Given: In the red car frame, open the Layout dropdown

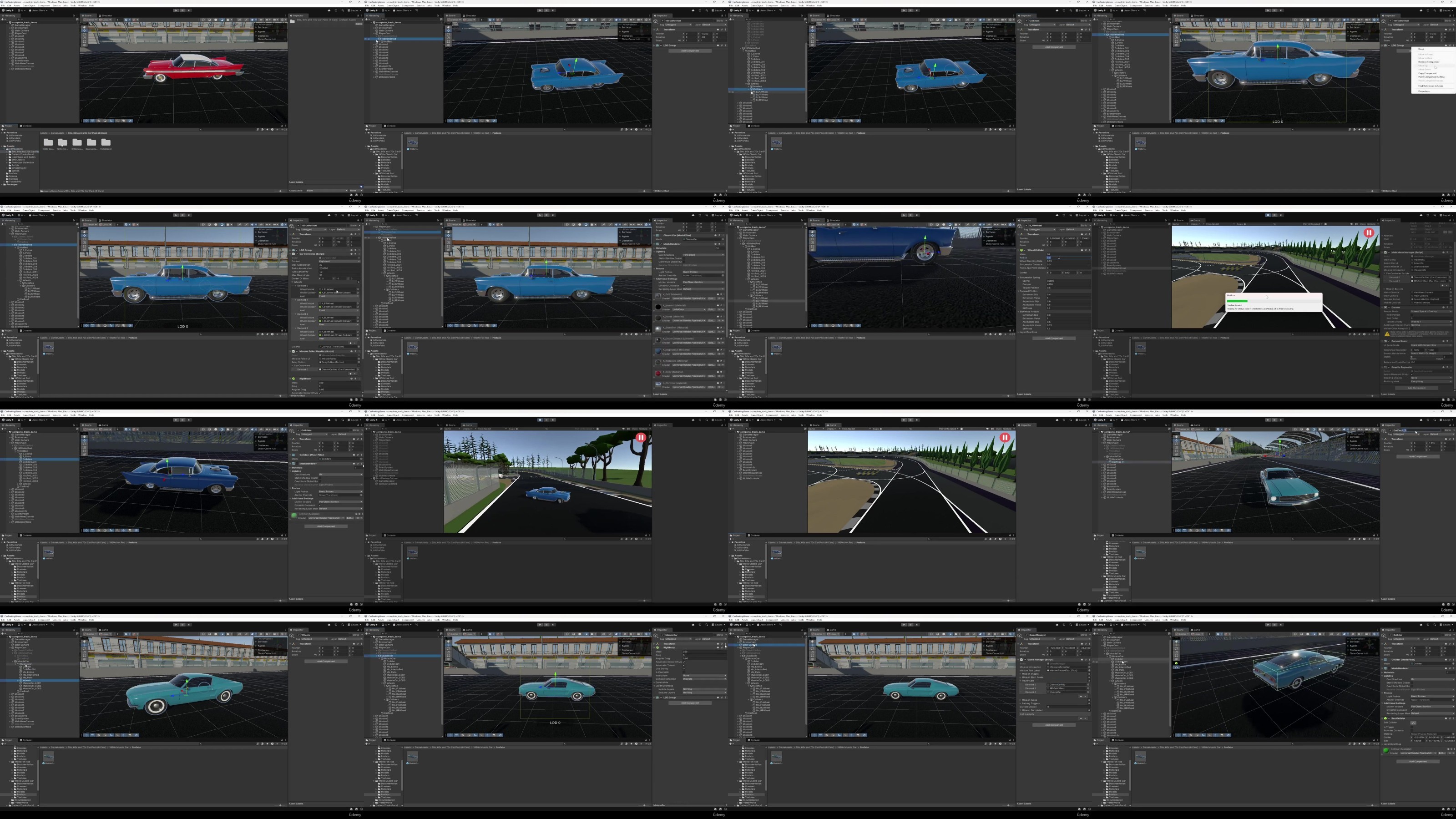Looking at the screenshot, I should coord(355,10).
